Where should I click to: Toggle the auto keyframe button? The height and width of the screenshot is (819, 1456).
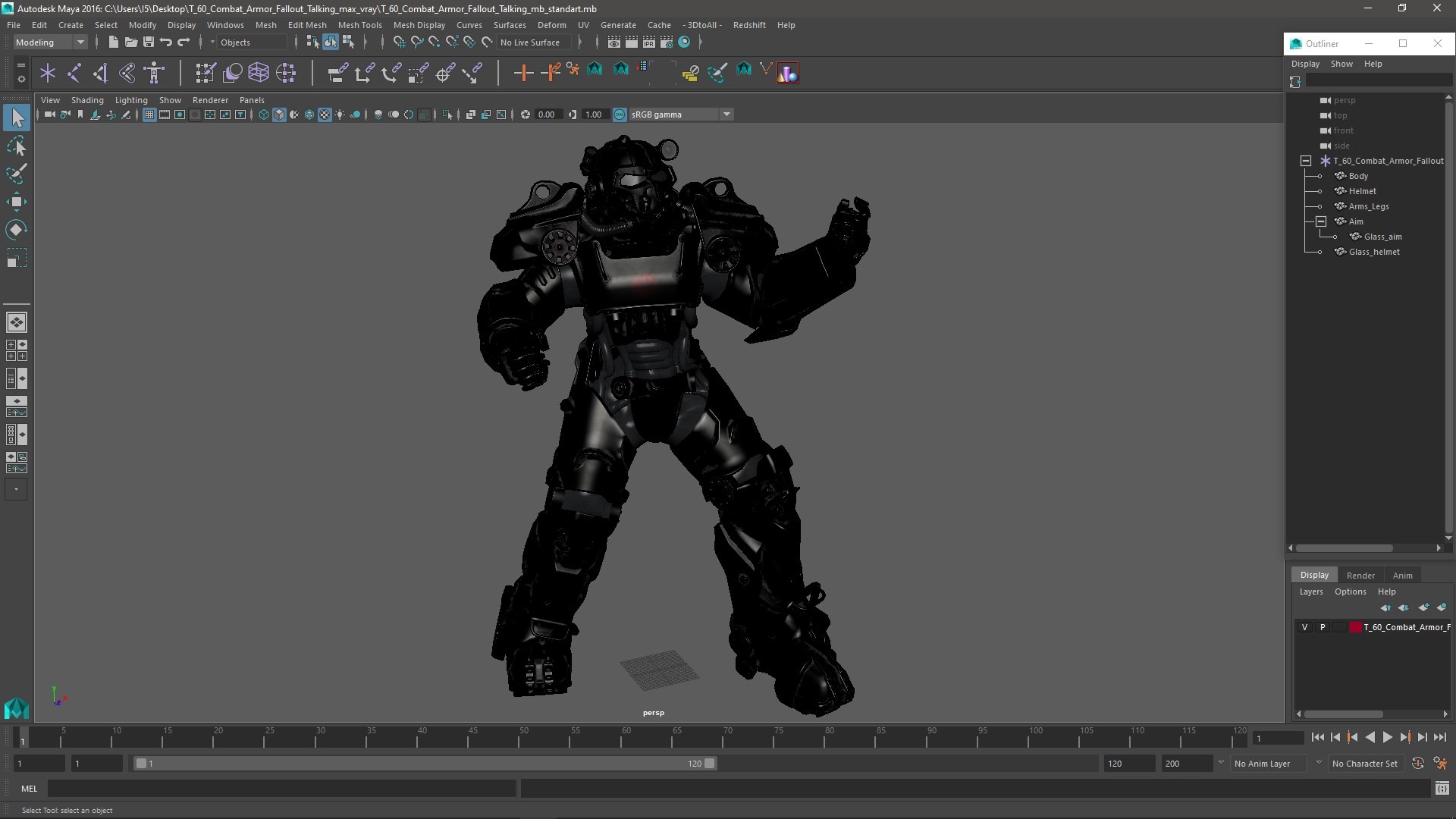point(1418,764)
